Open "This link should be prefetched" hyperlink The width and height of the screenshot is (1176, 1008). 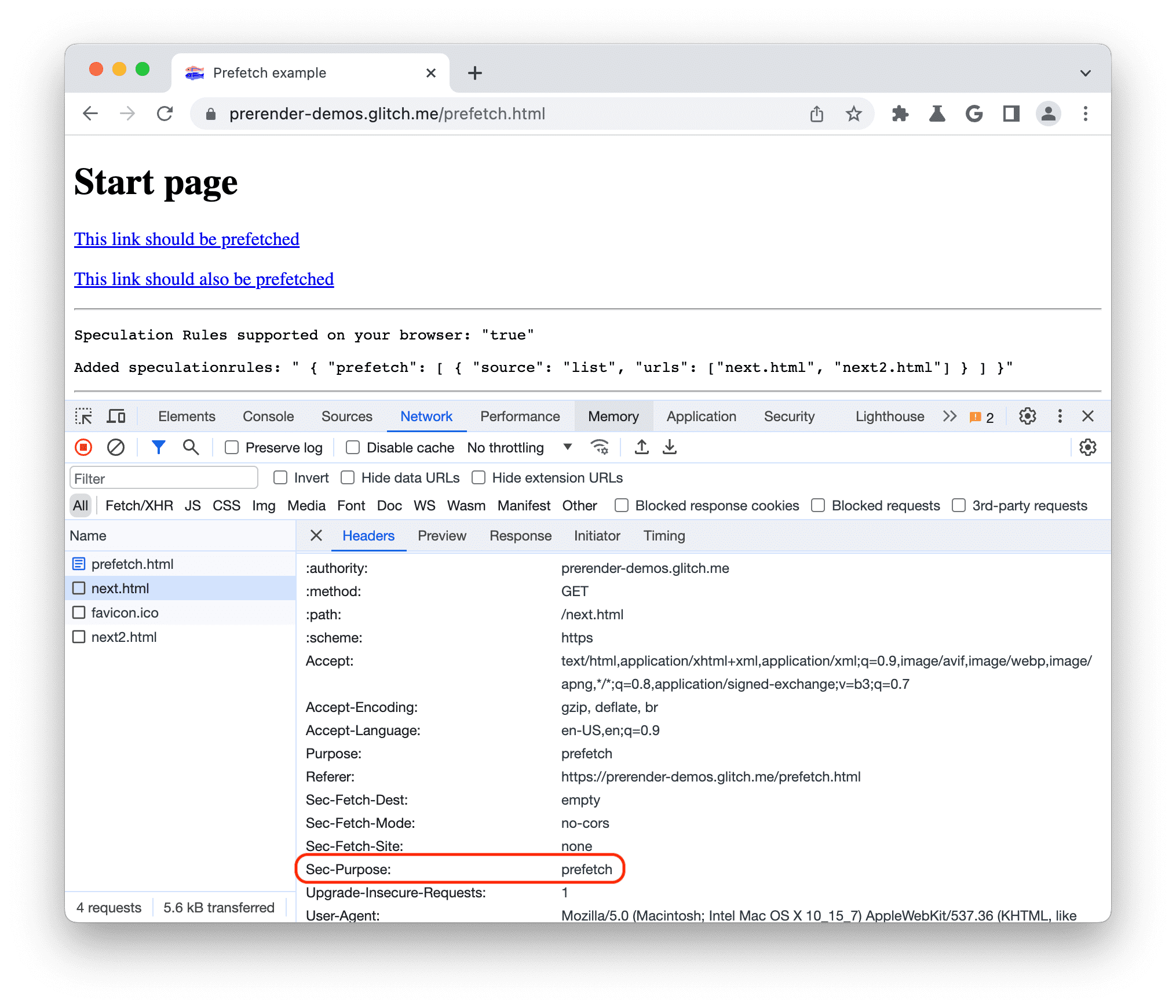click(187, 237)
